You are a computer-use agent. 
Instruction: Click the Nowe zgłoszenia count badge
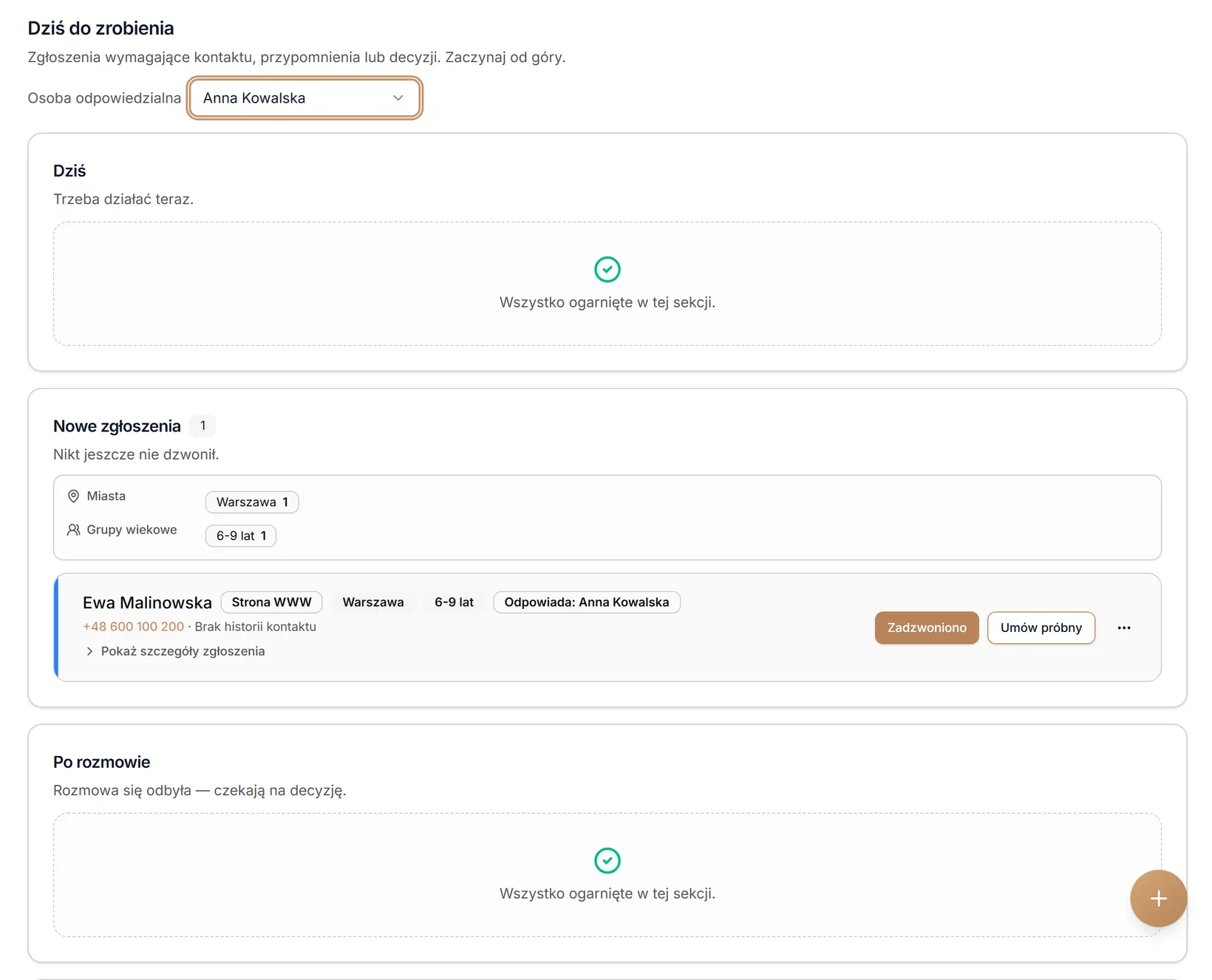(203, 426)
